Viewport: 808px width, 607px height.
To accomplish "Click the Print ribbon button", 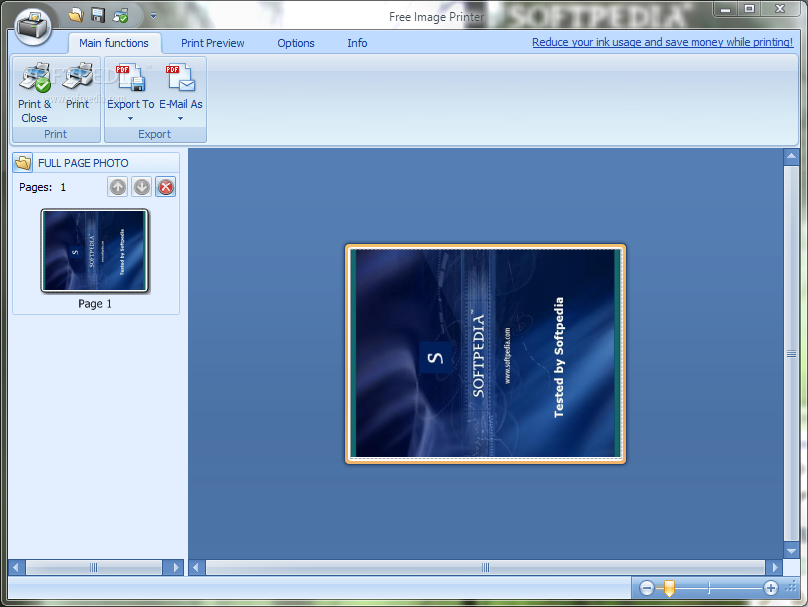I will 77,86.
